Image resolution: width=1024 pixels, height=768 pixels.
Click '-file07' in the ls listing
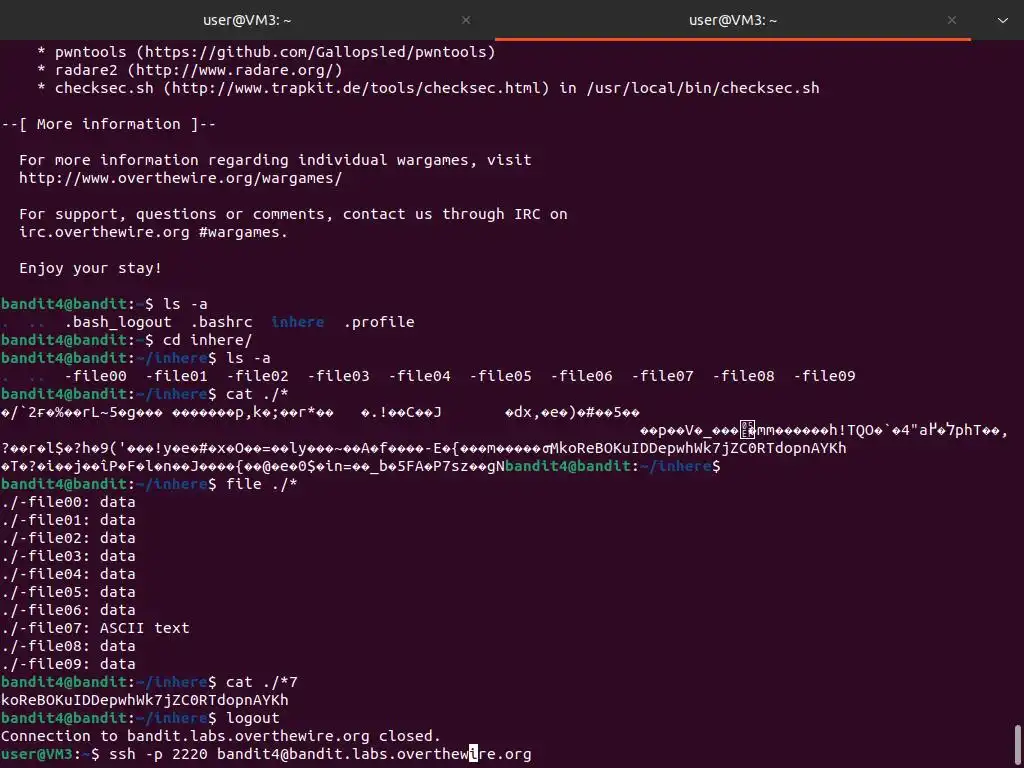coord(662,376)
